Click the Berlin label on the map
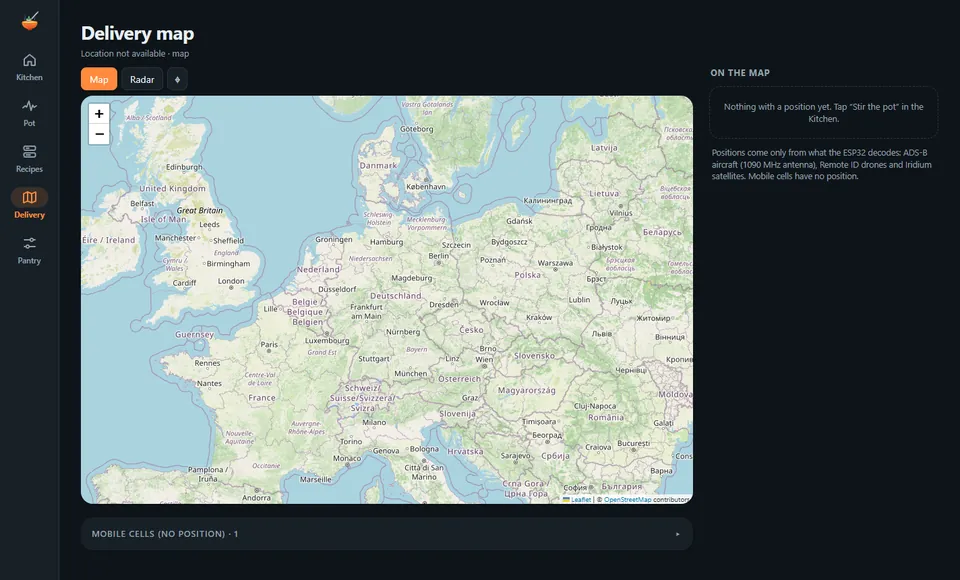960x580 pixels. [438, 255]
